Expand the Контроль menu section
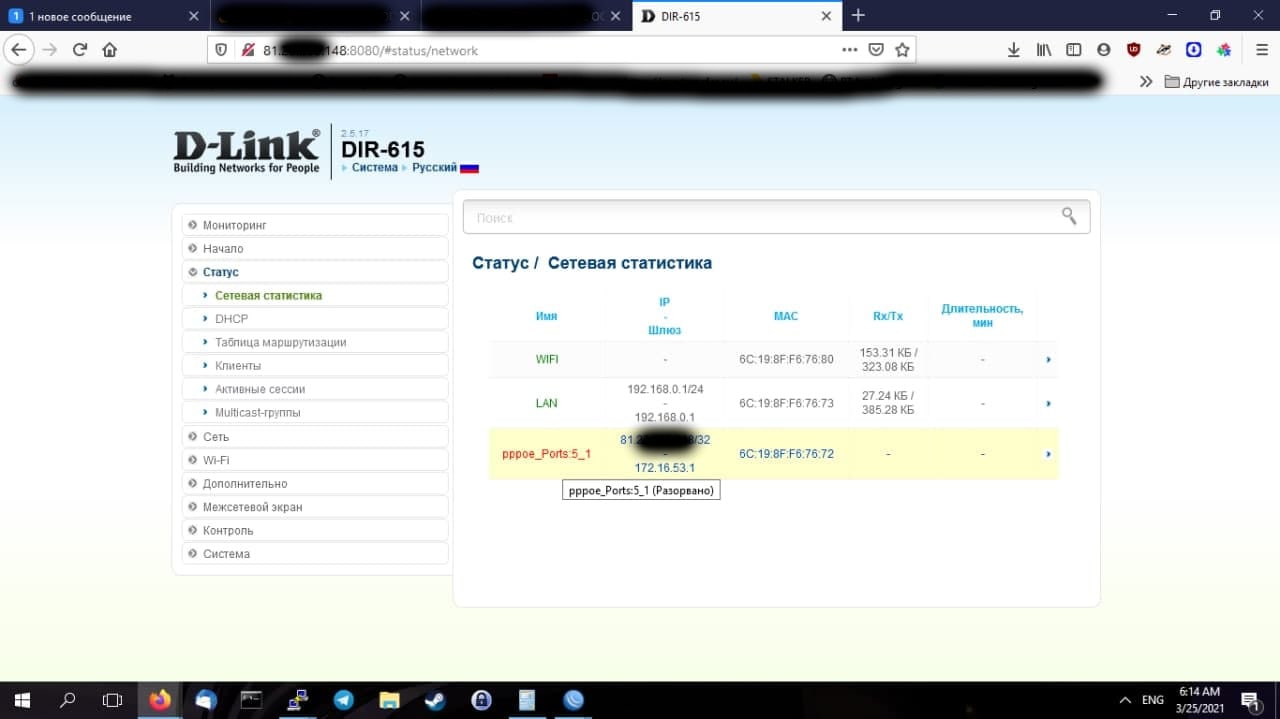The width and height of the screenshot is (1280, 719). [x=315, y=530]
